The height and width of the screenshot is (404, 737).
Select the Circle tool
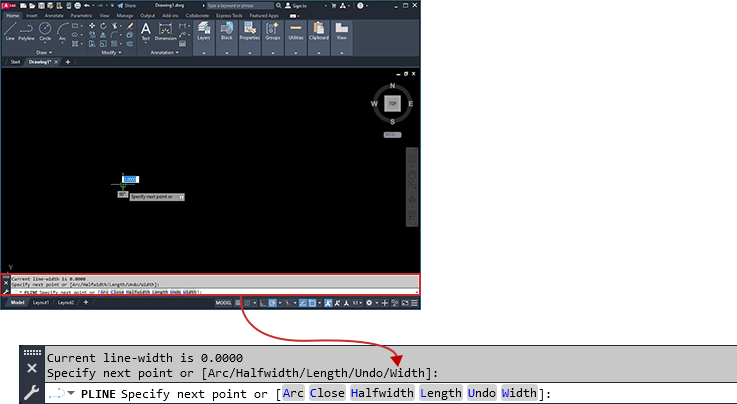(45, 31)
